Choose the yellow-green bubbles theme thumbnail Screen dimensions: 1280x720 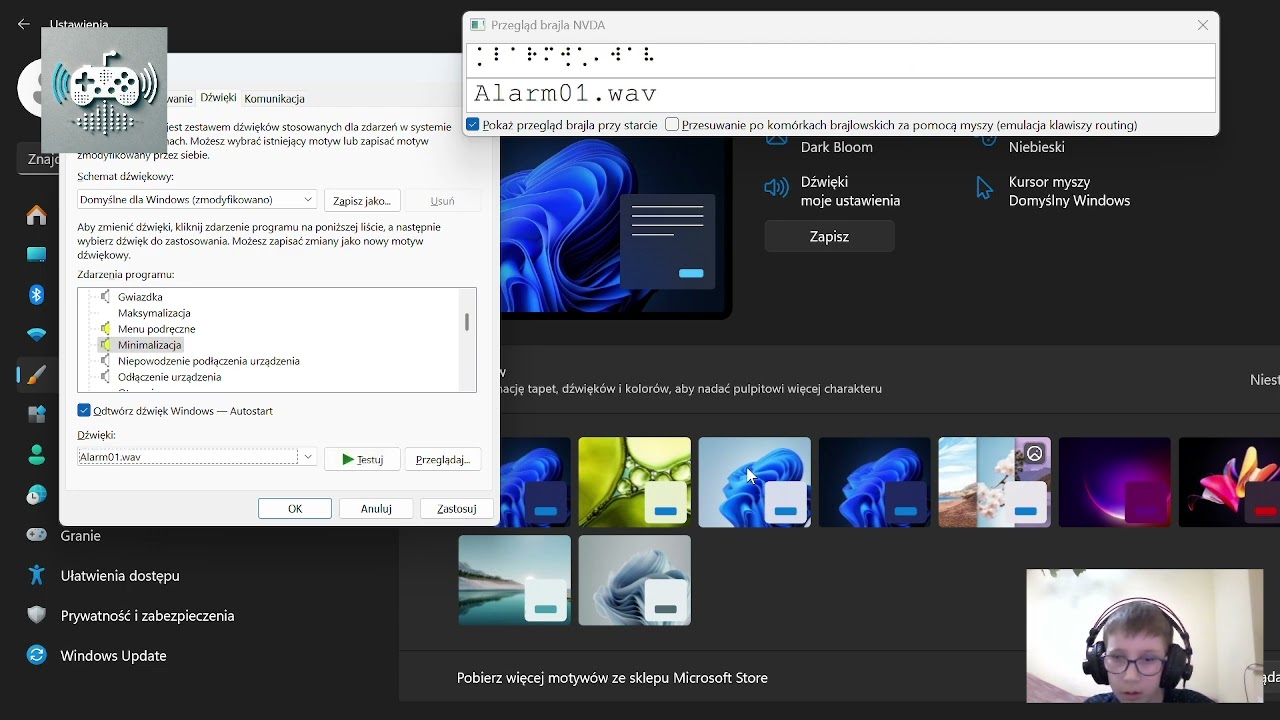634,482
